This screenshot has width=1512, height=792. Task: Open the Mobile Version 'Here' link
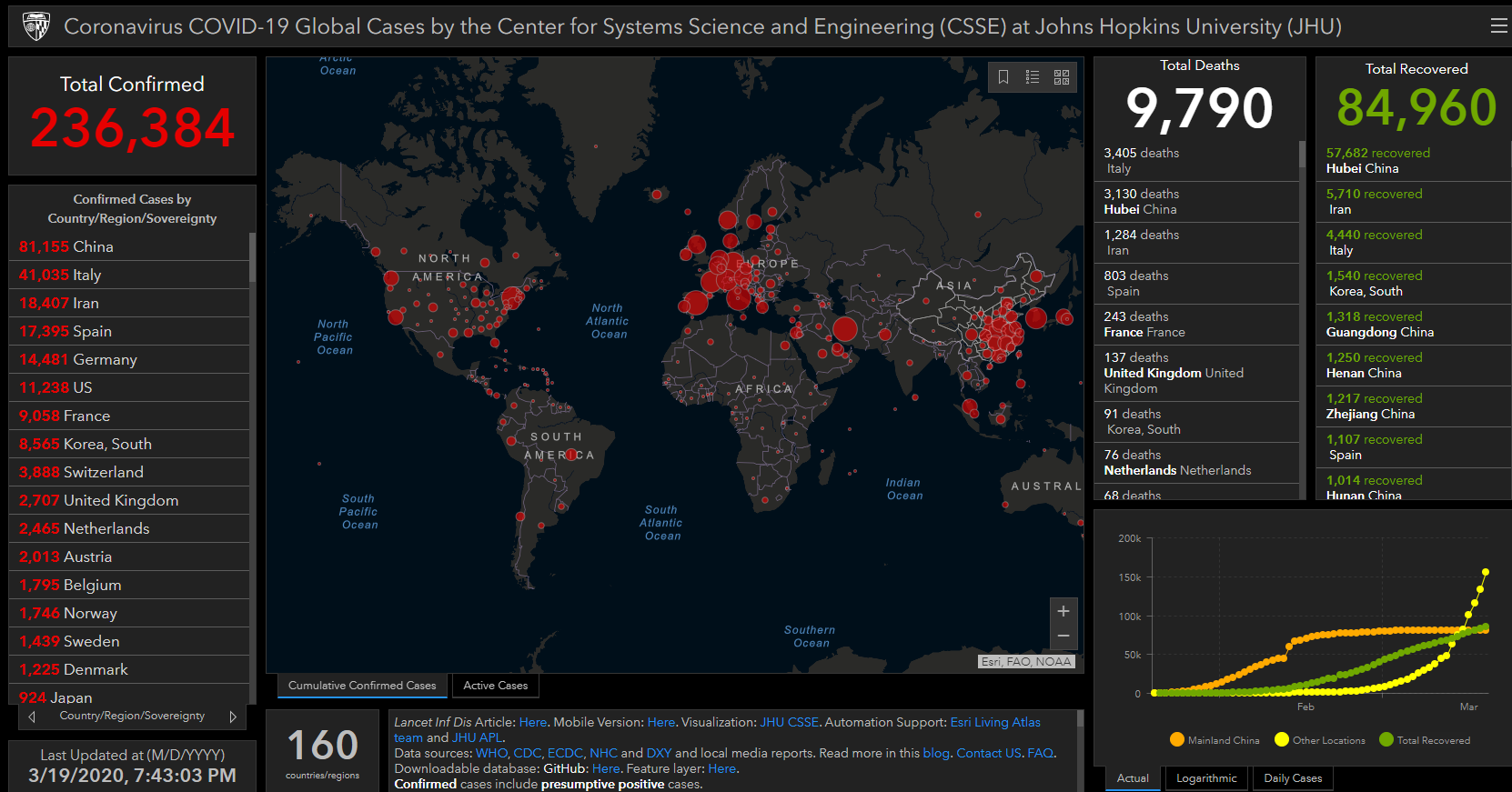(x=661, y=722)
